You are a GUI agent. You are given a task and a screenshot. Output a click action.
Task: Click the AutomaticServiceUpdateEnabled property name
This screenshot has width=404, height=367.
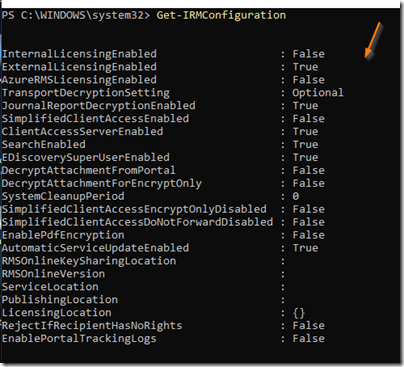tap(95, 248)
